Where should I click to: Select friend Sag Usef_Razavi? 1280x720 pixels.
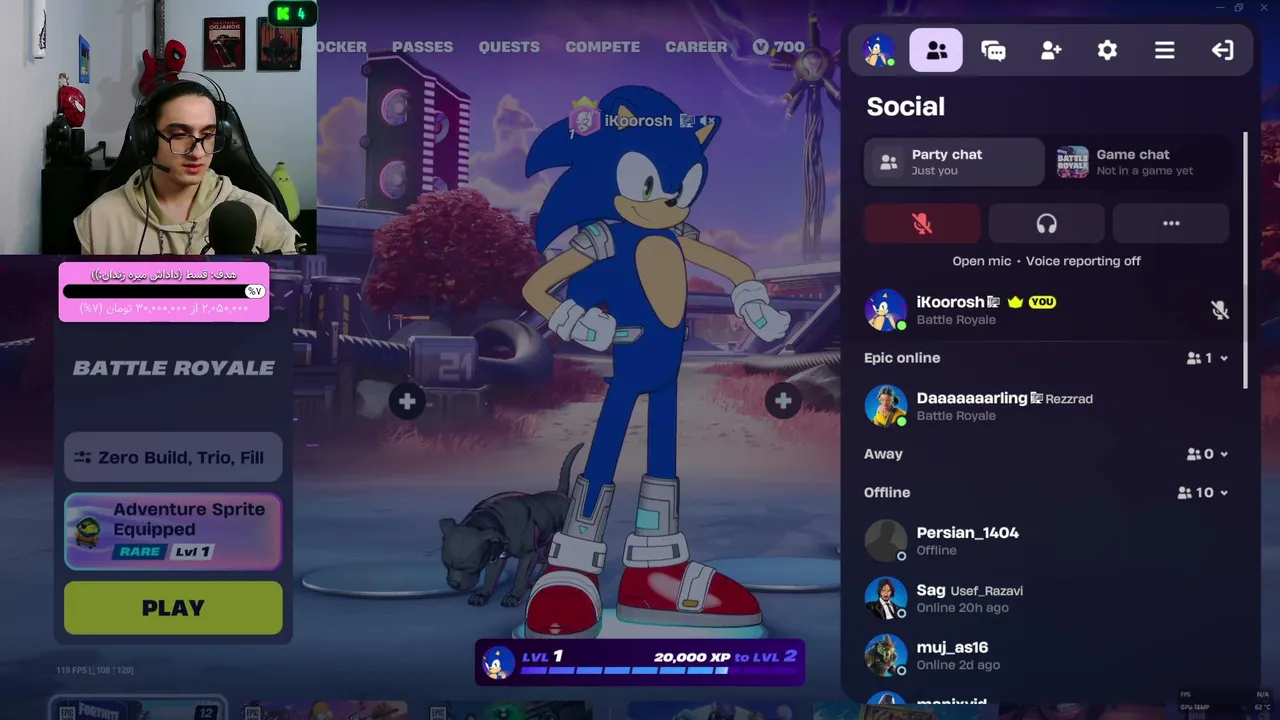point(969,590)
